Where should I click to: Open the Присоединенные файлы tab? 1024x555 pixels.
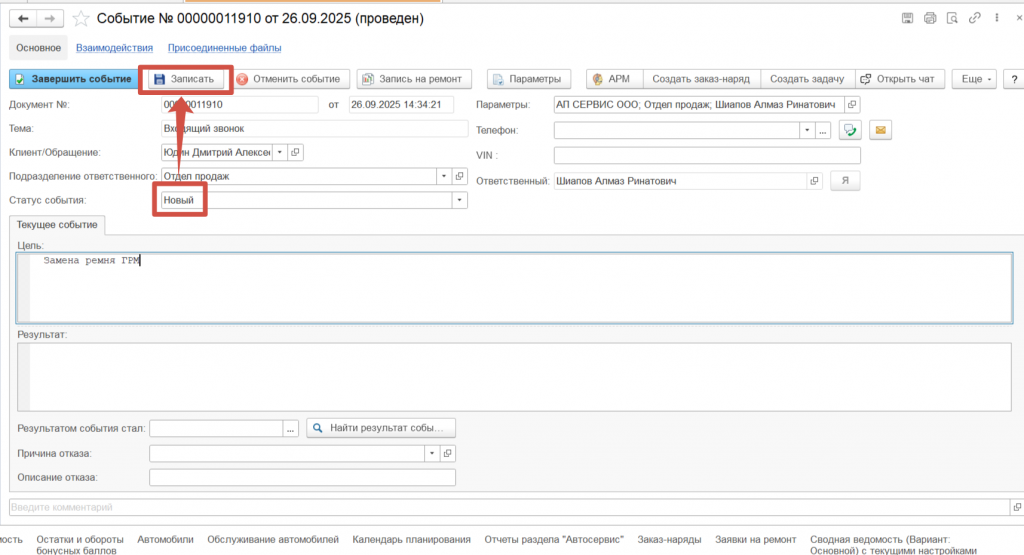point(224,47)
